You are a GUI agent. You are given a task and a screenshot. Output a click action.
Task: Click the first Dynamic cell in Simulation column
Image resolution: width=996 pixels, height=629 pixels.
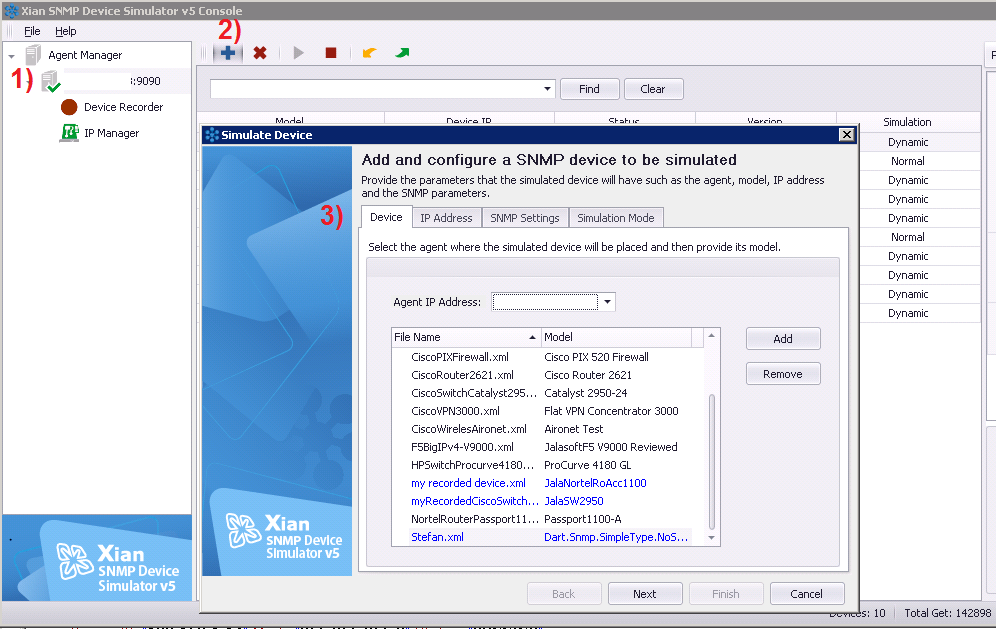tap(908, 142)
